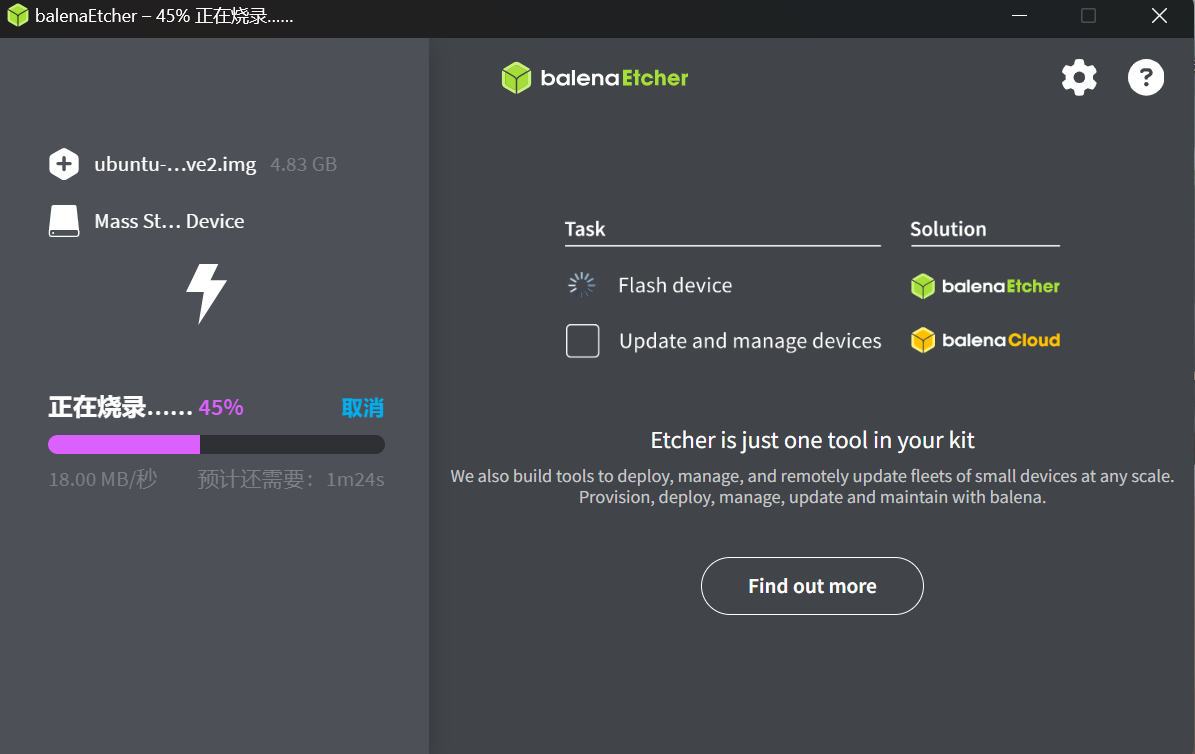The height and width of the screenshot is (754, 1195).
Task: Check the Update and manage devices checkbox
Action: tap(582, 341)
